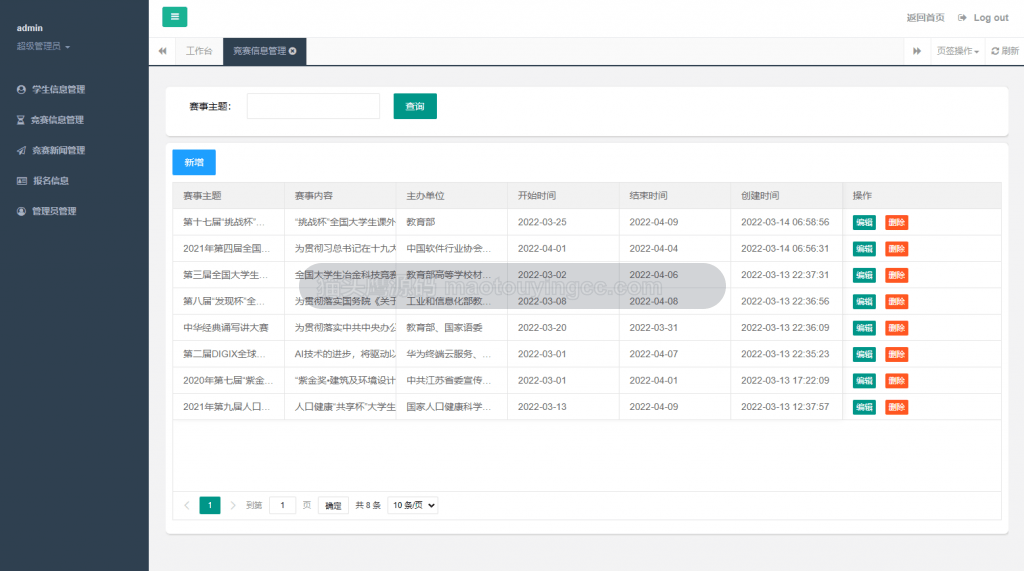The image size is (1024, 571).
Task: Click the log out icon
Action: pos(962,18)
